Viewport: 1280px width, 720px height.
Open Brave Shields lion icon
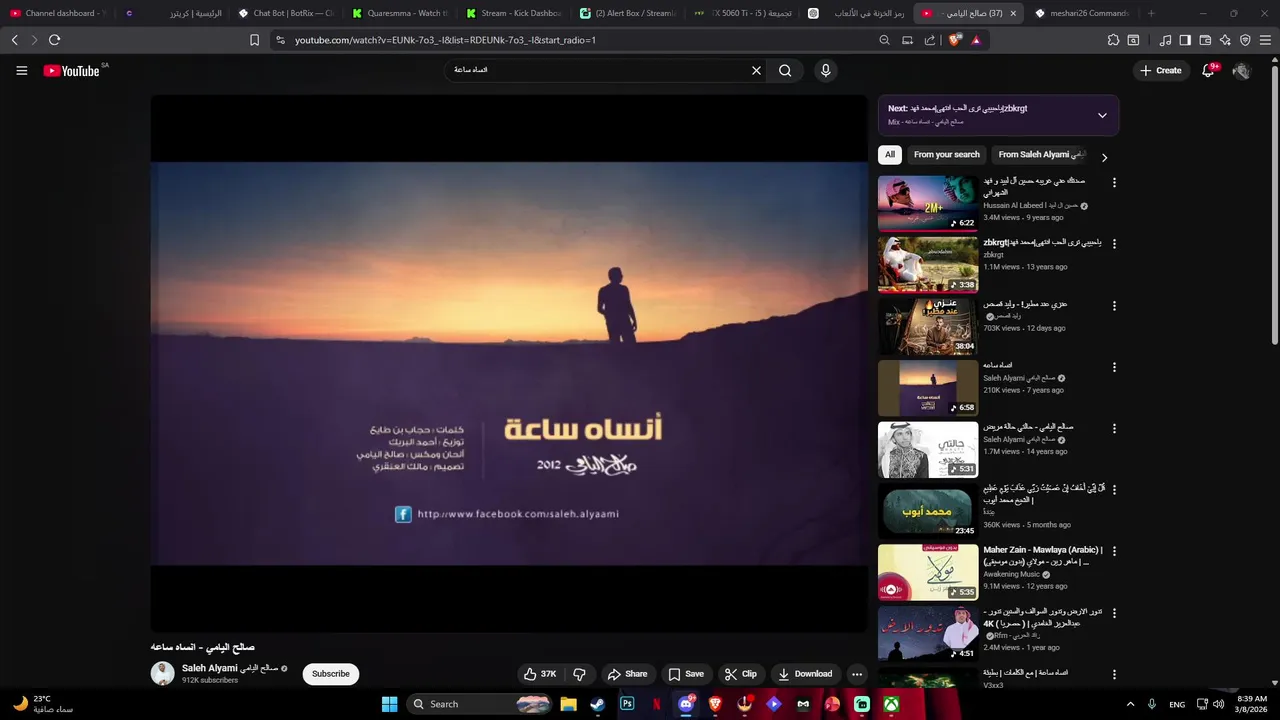pyautogui.click(x=954, y=40)
